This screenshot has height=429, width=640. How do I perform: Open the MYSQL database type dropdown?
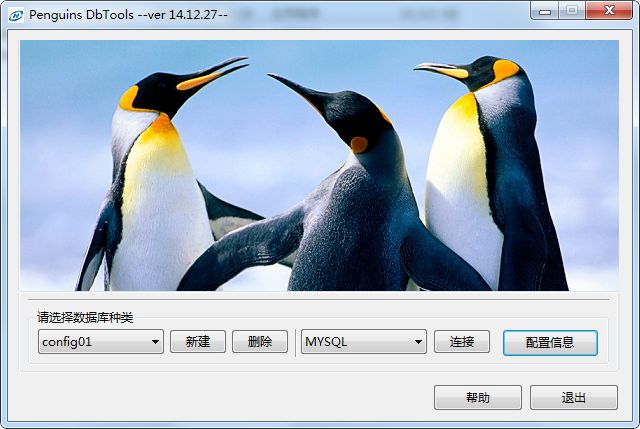[364, 342]
